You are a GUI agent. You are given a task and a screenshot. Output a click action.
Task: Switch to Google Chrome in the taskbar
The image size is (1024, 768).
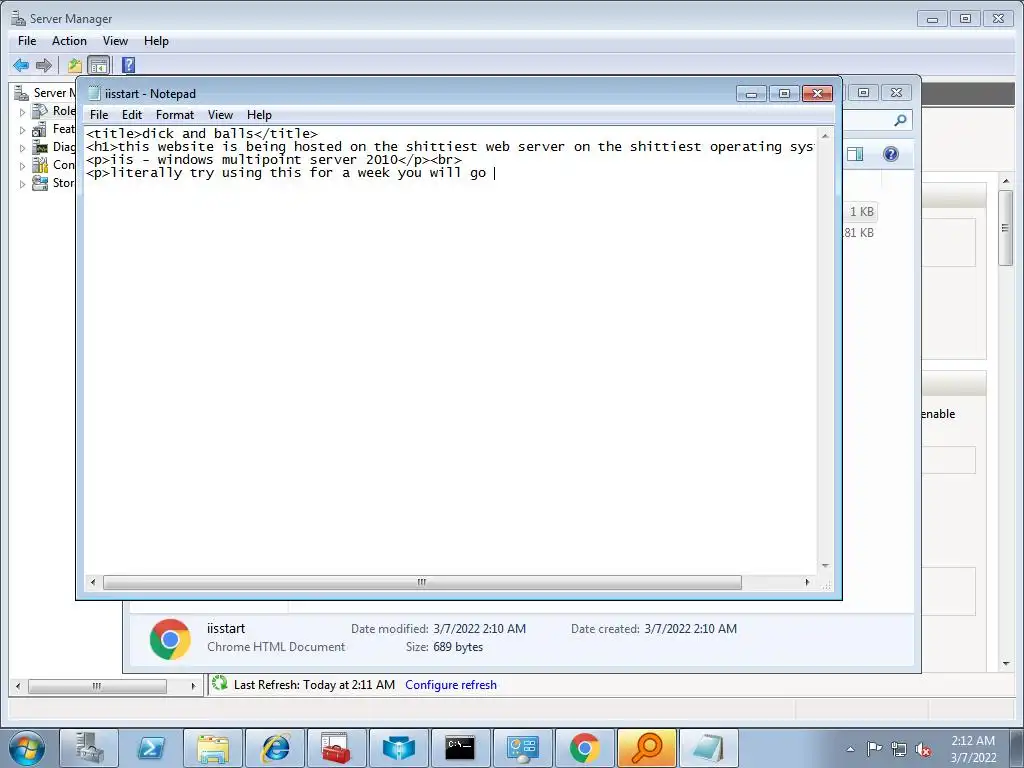[x=584, y=748]
